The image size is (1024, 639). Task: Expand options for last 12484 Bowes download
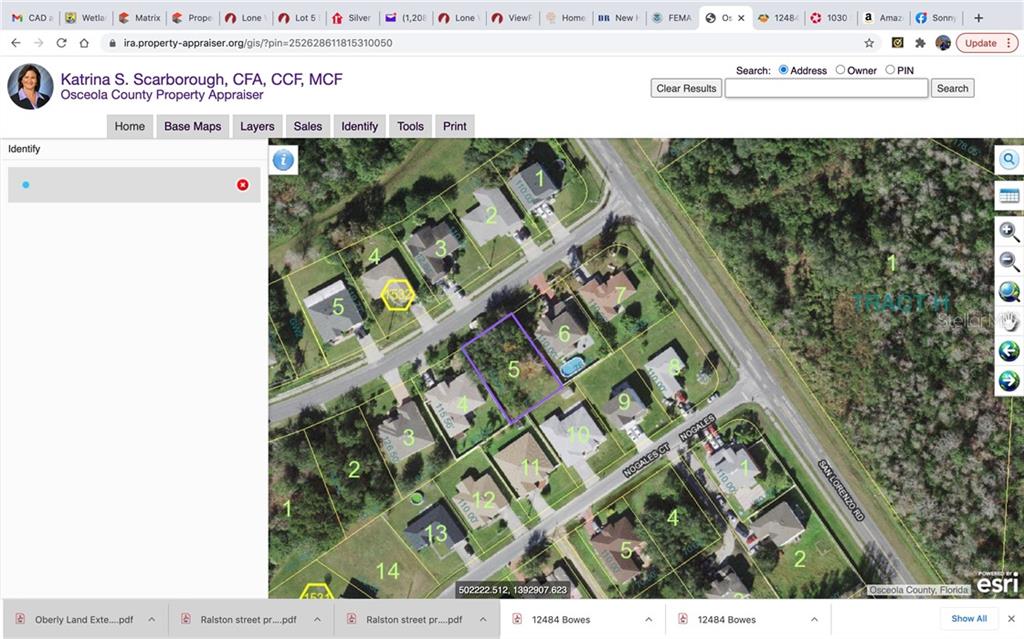click(x=815, y=619)
